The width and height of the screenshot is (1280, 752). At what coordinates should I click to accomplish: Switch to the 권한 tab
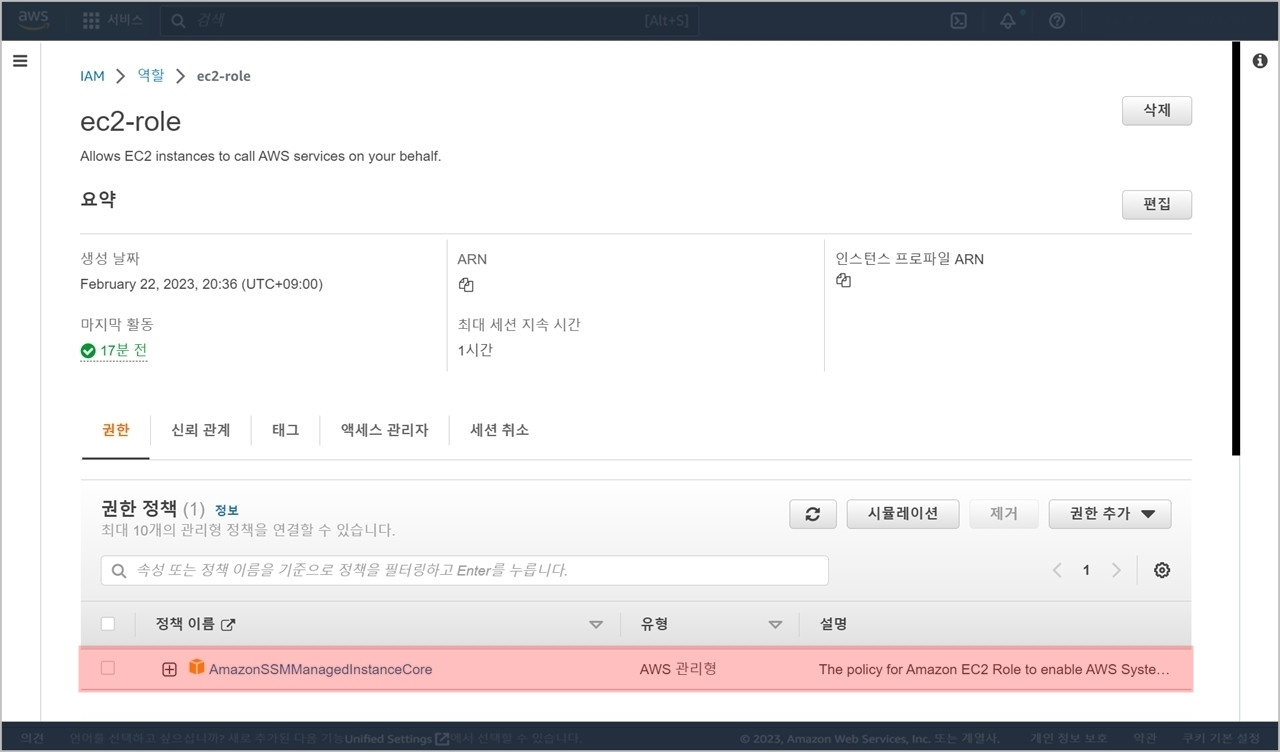[x=116, y=430]
